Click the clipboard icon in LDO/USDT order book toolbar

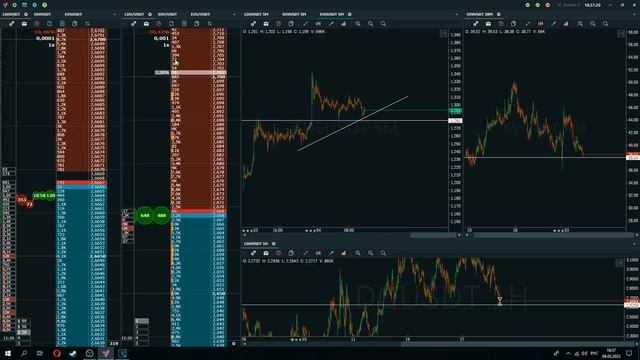click(x=197, y=24)
